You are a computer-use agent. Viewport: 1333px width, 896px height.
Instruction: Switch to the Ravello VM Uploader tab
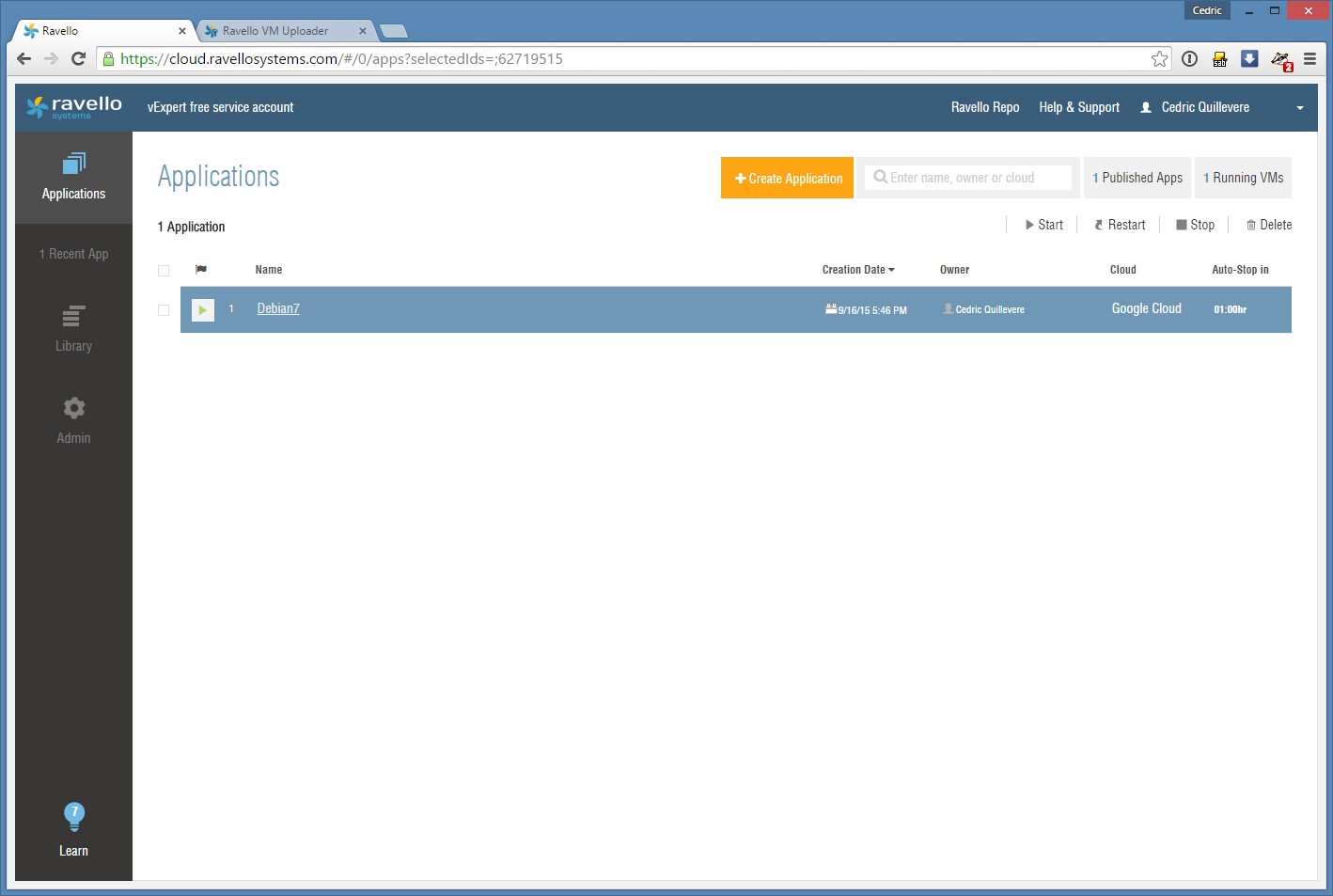click(275, 31)
